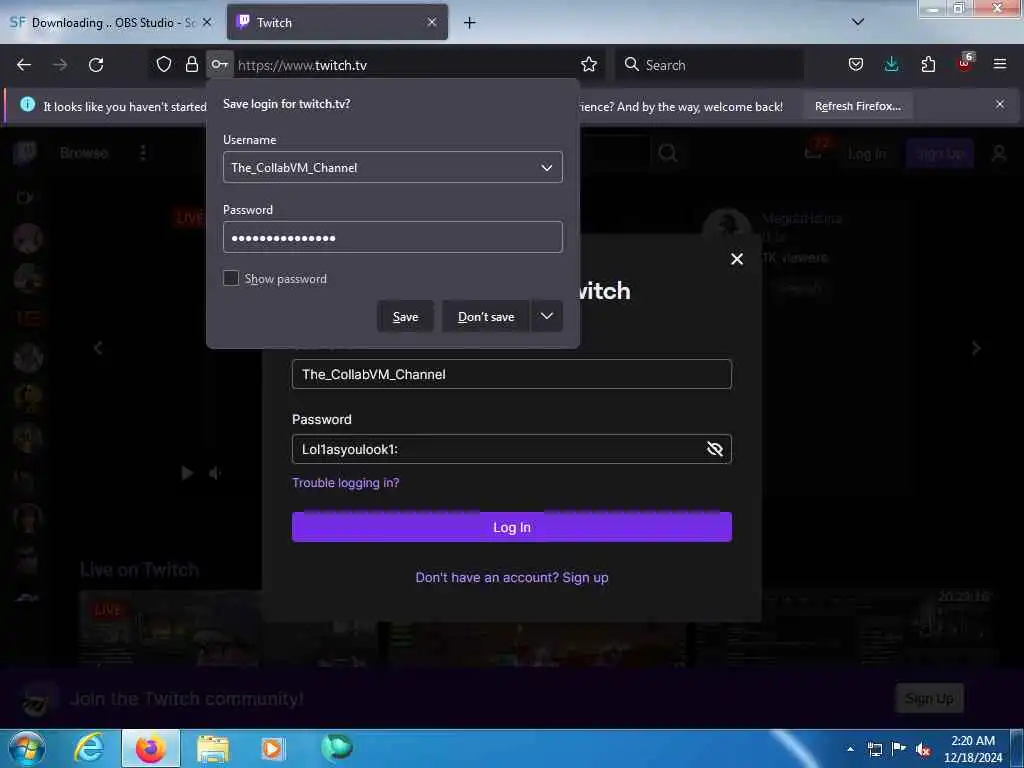Open Windows Explorer folder on the taskbar

[x=213, y=748]
